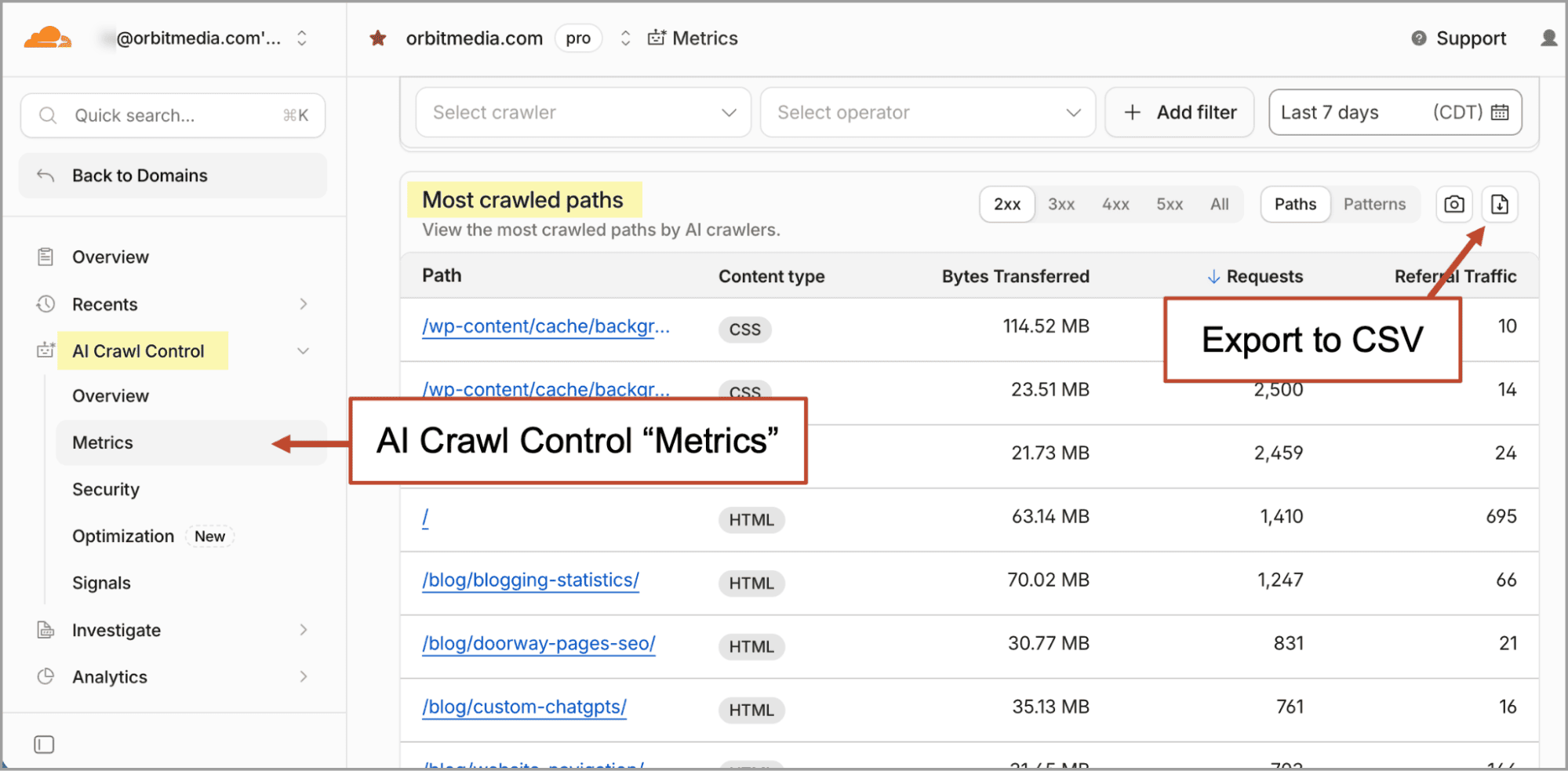Screen dimensions: 1568x771
Task: Click the Cloudflare logo icon
Action: coord(48,38)
